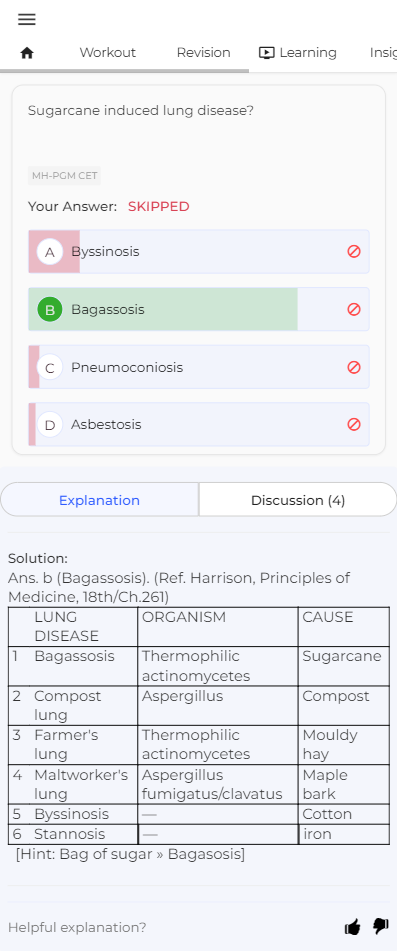Image resolution: width=397 pixels, height=951 pixels.
Task: Click strike-out icon on Bagassosis option
Action: pyautogui.click(x=354, y=309)
